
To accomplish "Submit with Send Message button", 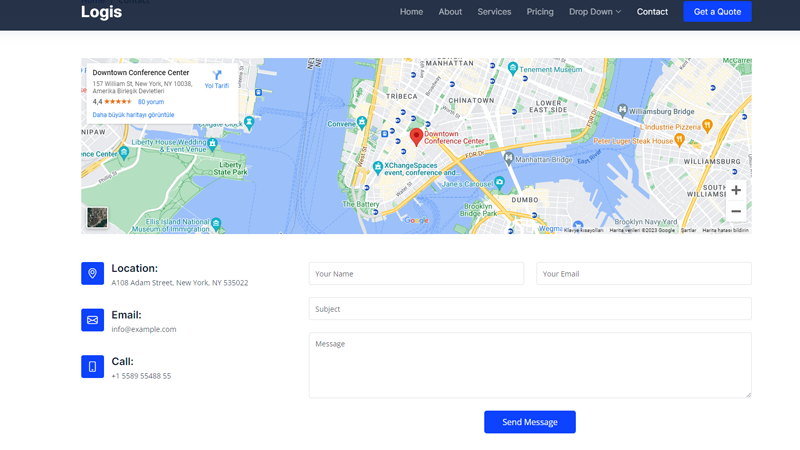I will pos(530,422).
